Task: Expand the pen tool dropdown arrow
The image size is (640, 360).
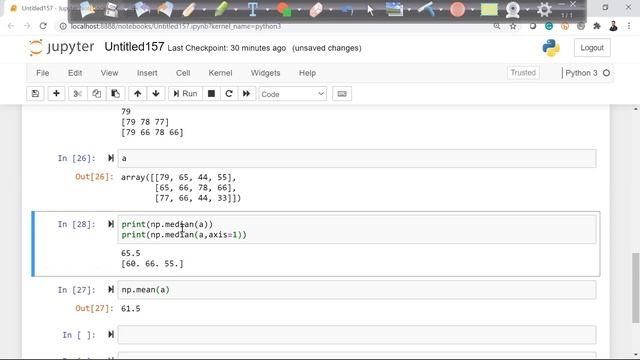Action: (204, 10)
